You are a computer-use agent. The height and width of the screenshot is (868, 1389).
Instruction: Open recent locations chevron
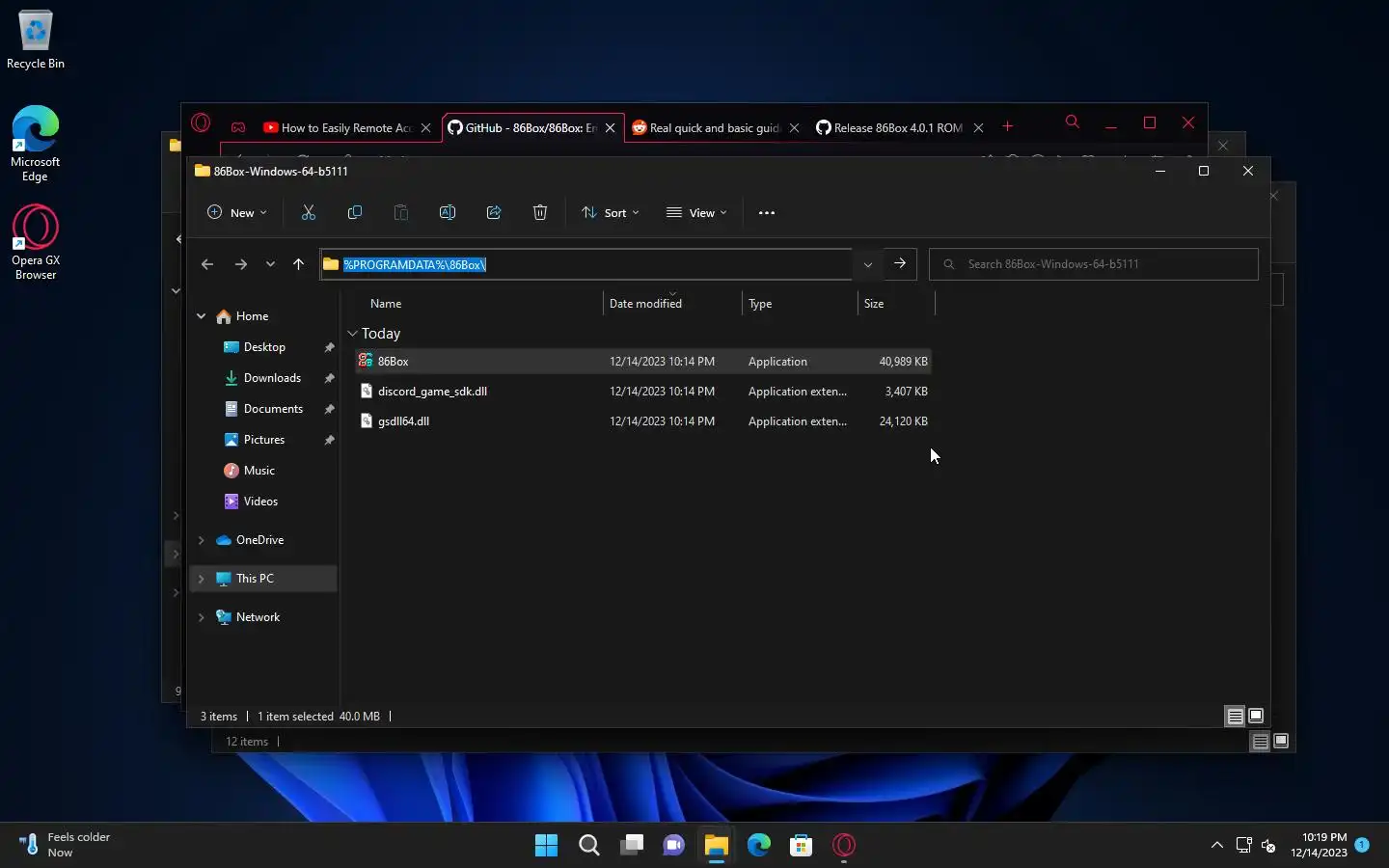pos(271,264)
